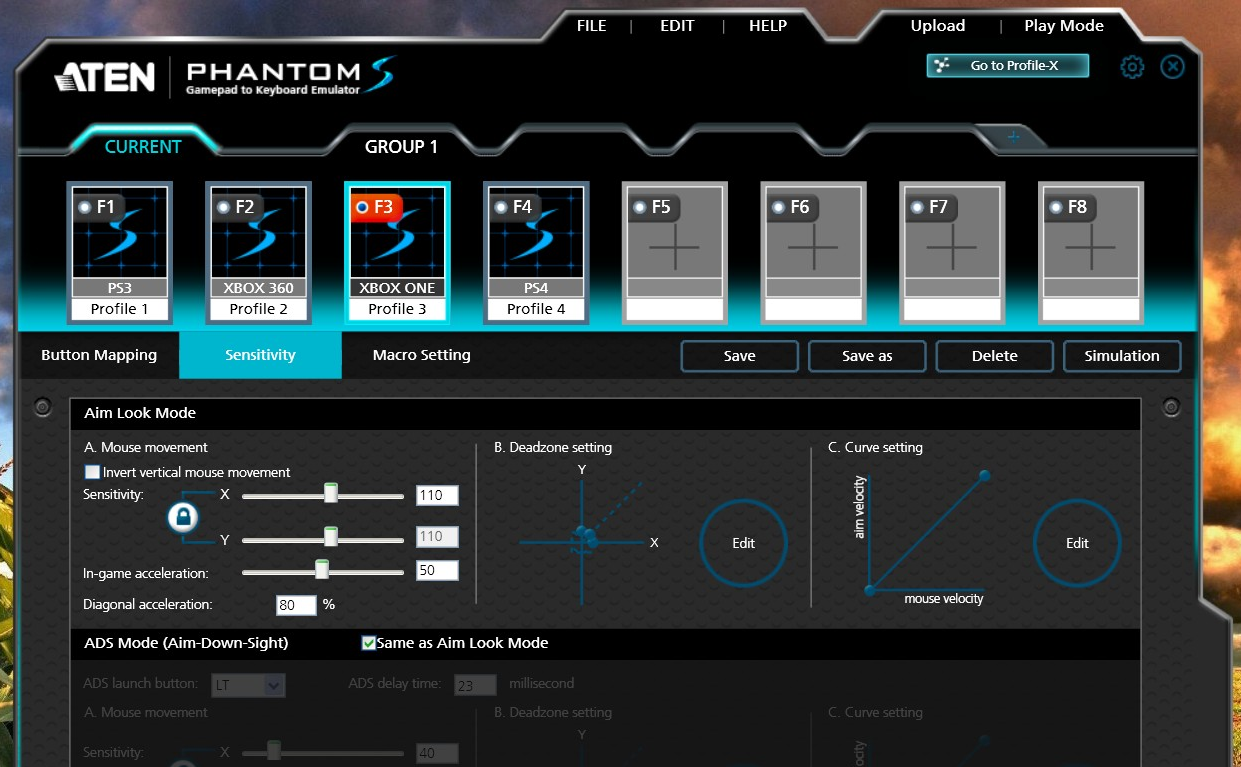
Task: Click the X sensitivity value field 110
Action: point(437,495)
